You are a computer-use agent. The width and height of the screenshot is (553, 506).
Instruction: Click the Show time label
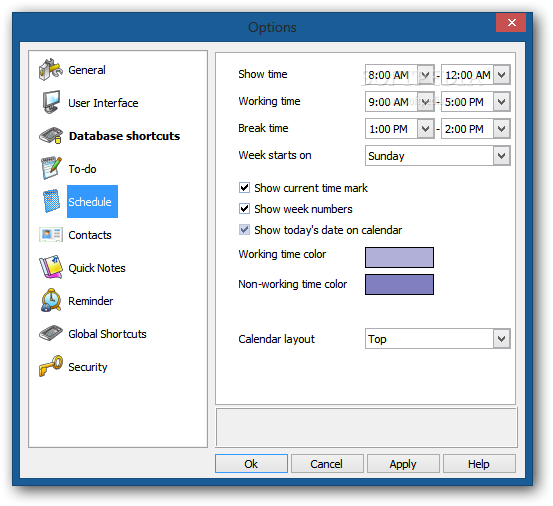(263, 74)
